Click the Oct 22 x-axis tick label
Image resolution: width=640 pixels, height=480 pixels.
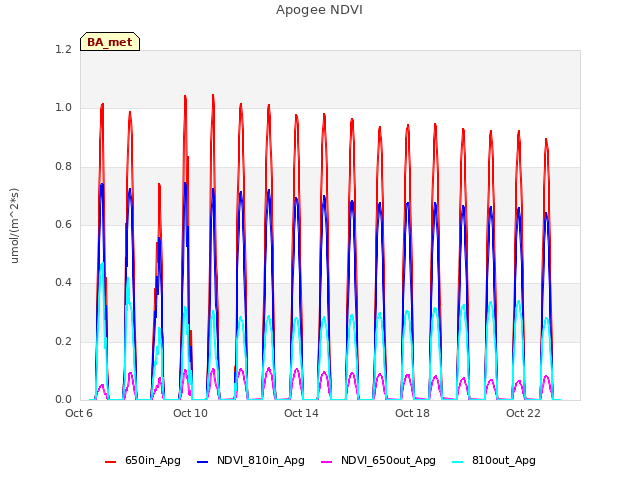click(x=523, y=413)
